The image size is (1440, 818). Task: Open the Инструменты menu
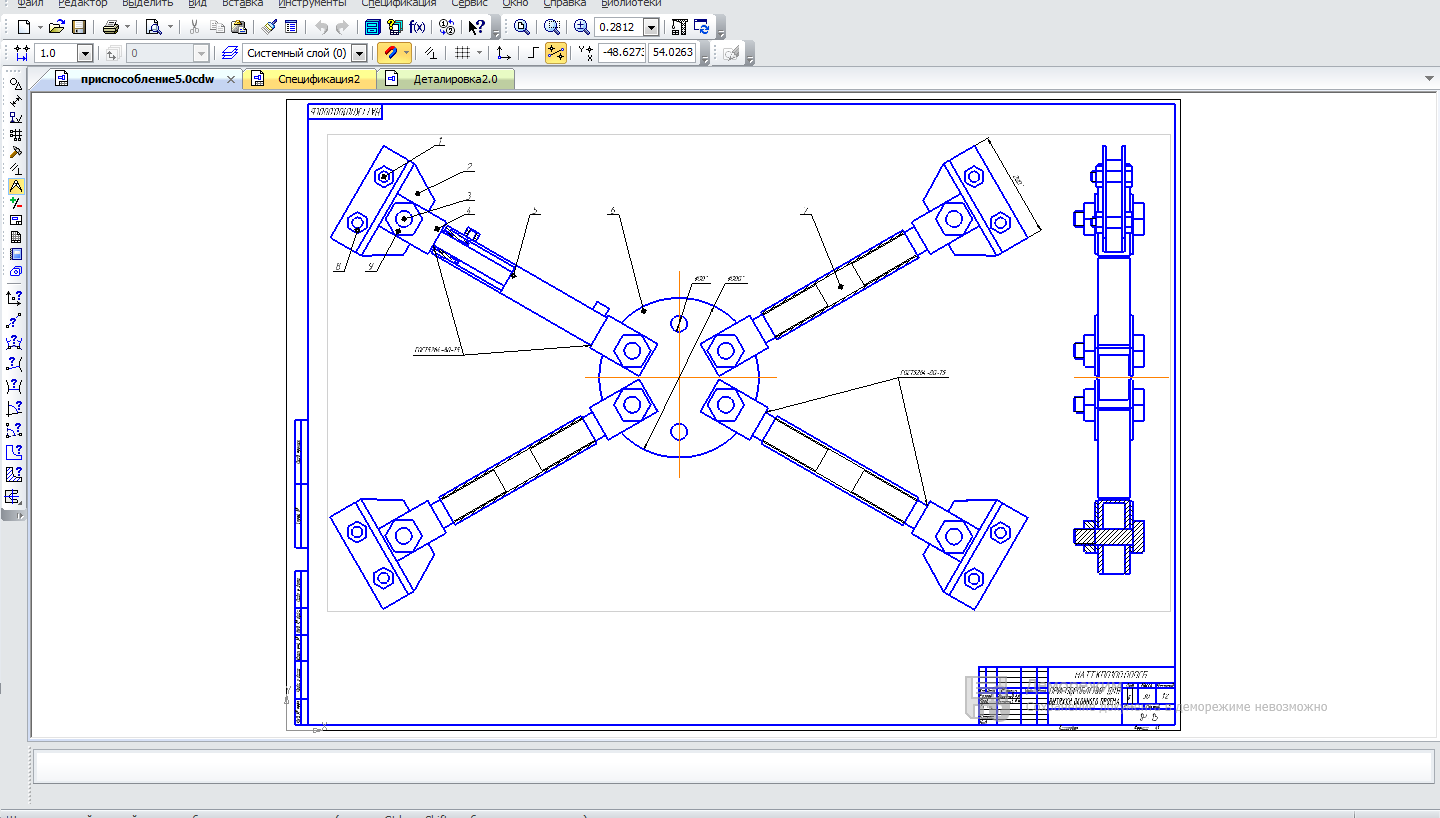click(312, 3)
